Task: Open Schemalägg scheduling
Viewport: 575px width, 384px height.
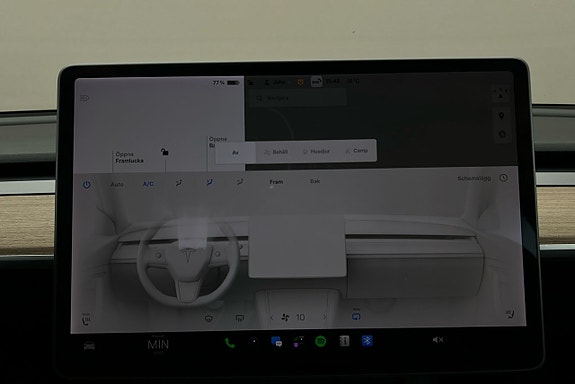Action: [x=474, y=178]
